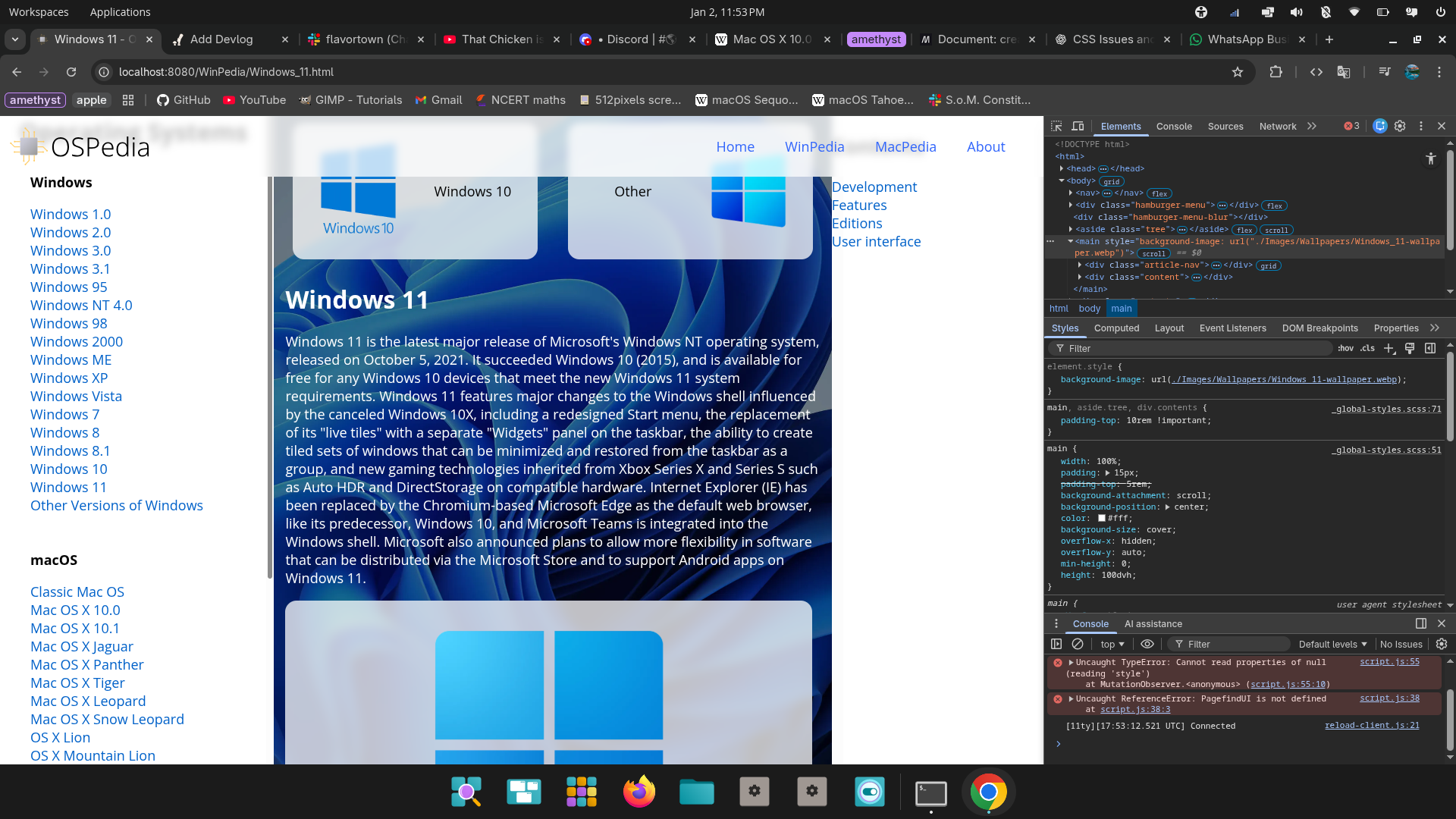
Task: Bookmark this page with the star icon
Action: pyautogui.click(x=1238, y=72)
